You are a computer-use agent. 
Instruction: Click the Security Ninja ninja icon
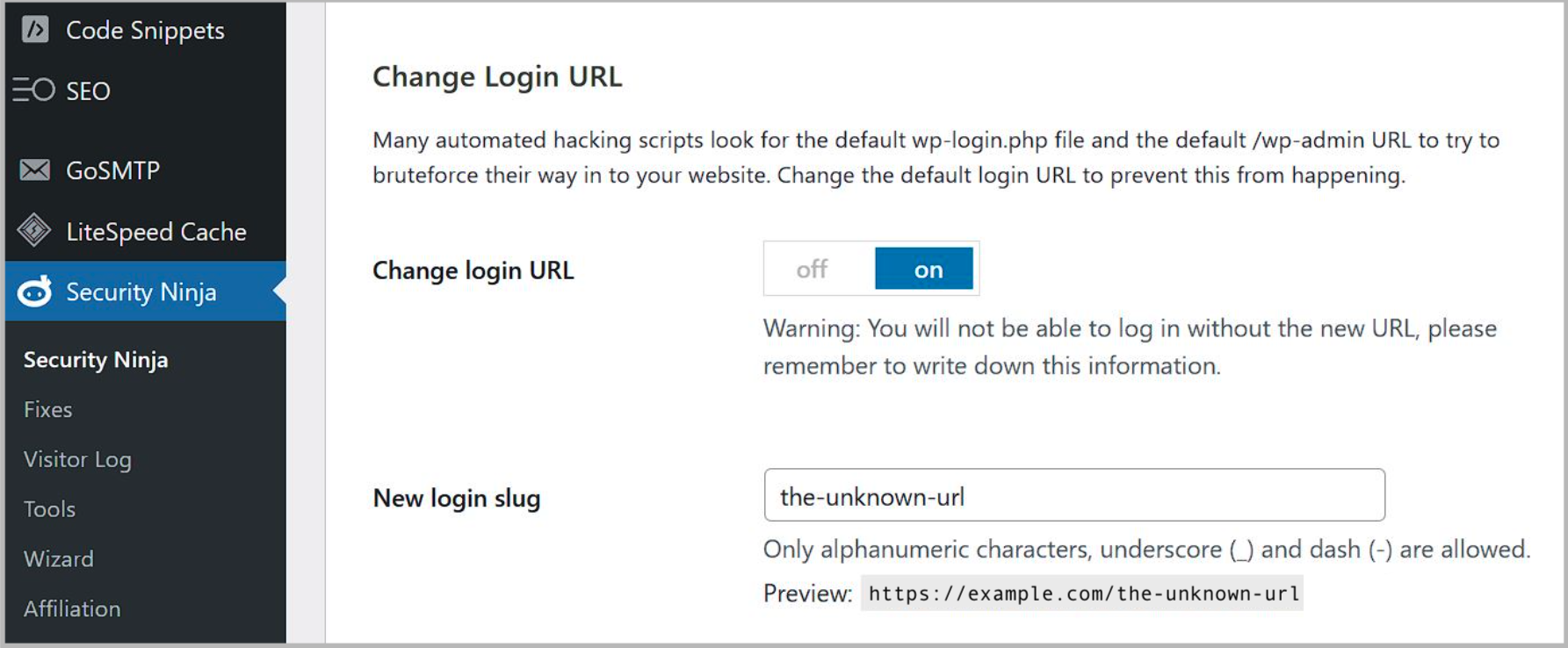pos(35,292)
